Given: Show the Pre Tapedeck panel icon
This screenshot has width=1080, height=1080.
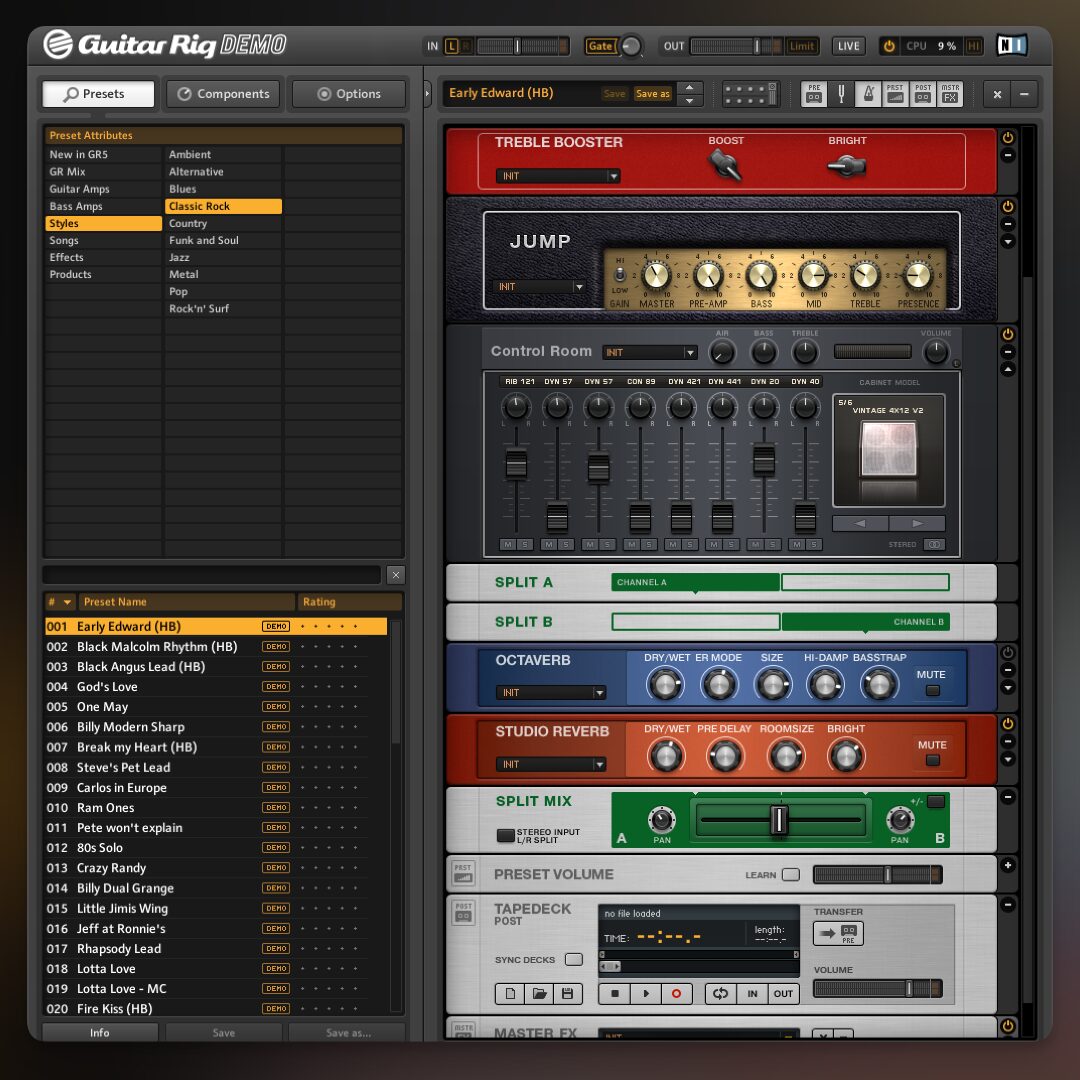Looking at the screenshot, I should pos(814,94).
